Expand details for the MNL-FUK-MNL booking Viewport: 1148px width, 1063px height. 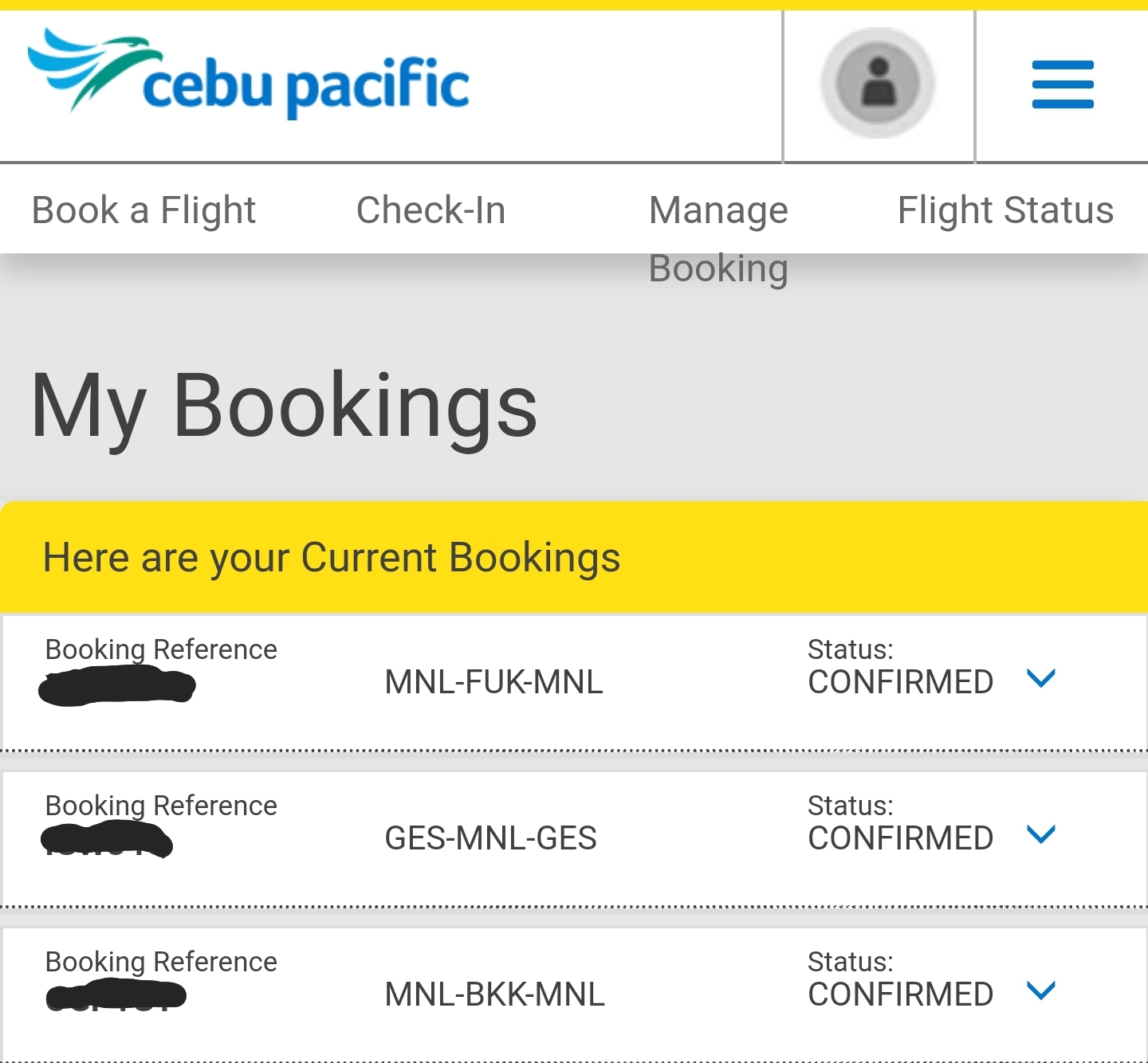click(x=1042, y=679)
